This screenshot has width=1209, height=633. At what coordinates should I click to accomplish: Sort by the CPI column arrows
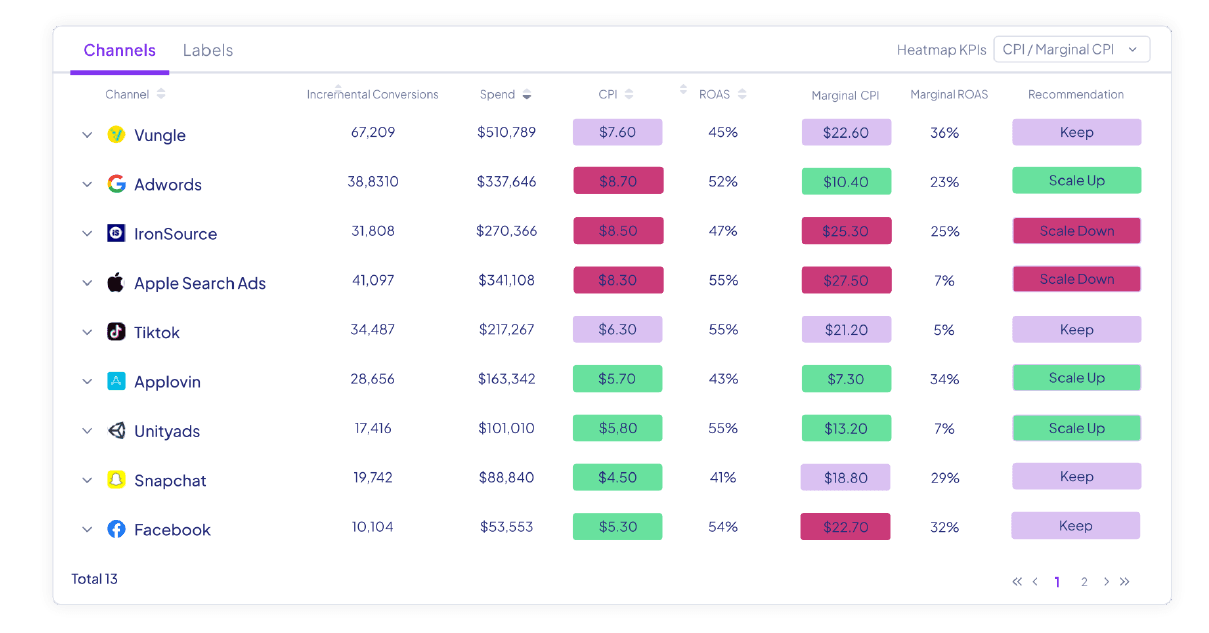[x=629, y=95]
